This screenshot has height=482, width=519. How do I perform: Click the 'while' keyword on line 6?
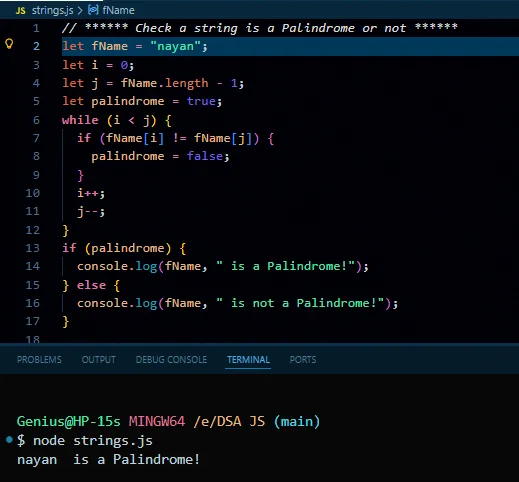[80, 120]
